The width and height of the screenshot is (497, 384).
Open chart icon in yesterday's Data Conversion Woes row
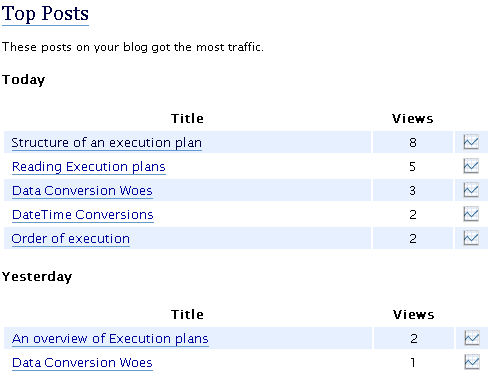click(472, 362)
